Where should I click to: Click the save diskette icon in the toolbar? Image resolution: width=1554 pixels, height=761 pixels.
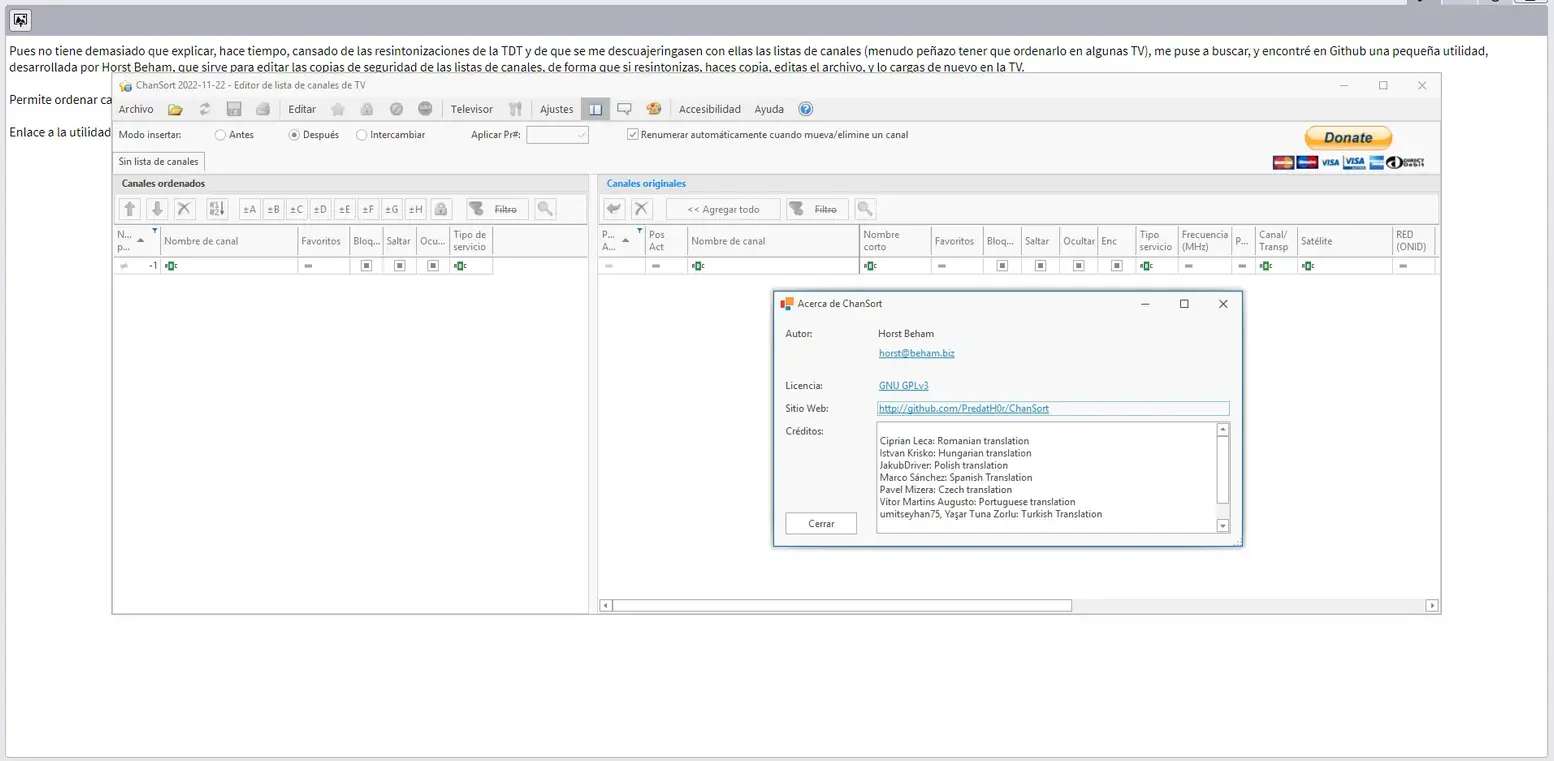point(234,109)
